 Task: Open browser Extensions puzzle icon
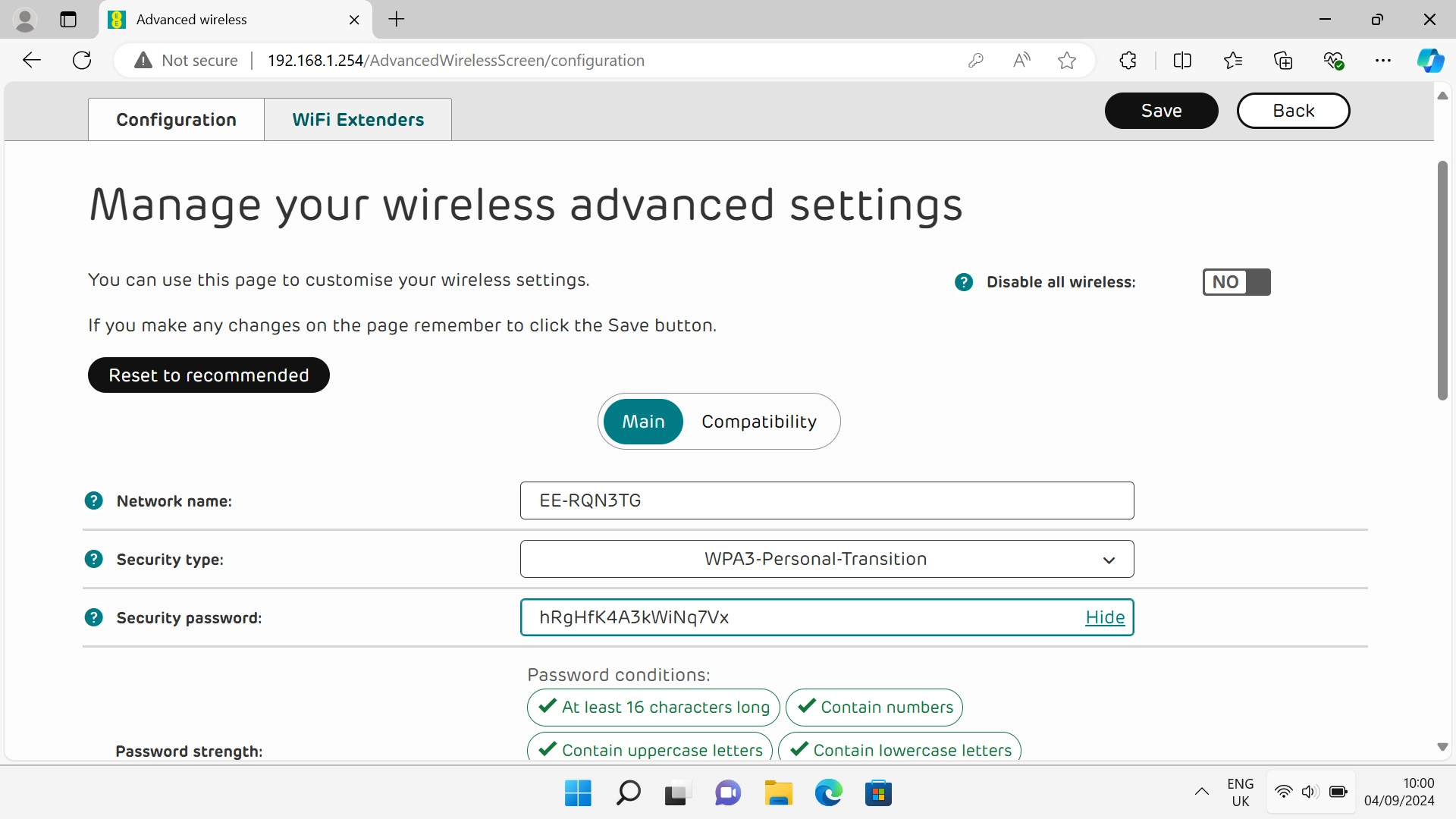1128,61
